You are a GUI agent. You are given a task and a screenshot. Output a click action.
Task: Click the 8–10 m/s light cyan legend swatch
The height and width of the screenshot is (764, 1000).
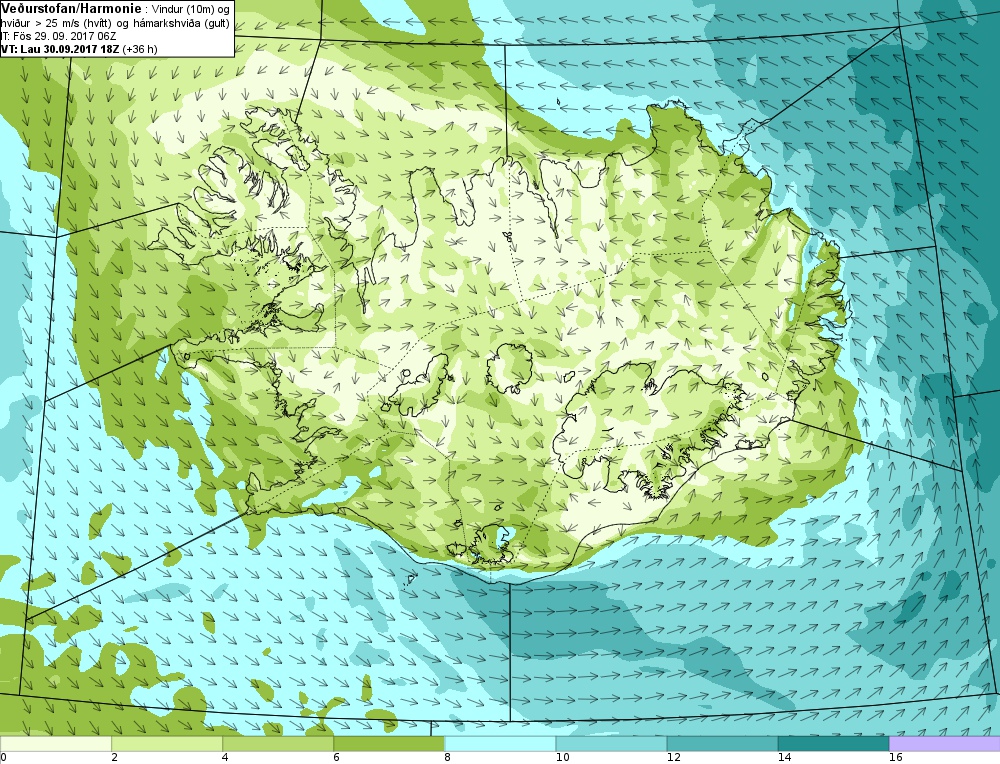(x=500, y=744)
